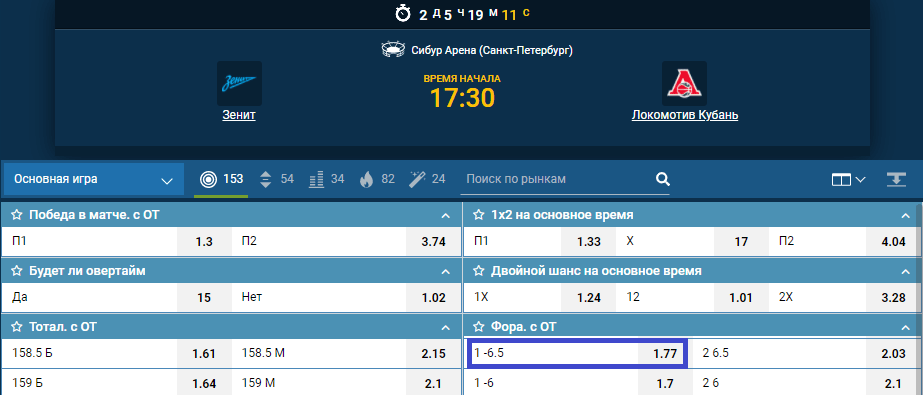
Task: Select the statistics bars tab showing 34
Action: [x=327, y=179]
